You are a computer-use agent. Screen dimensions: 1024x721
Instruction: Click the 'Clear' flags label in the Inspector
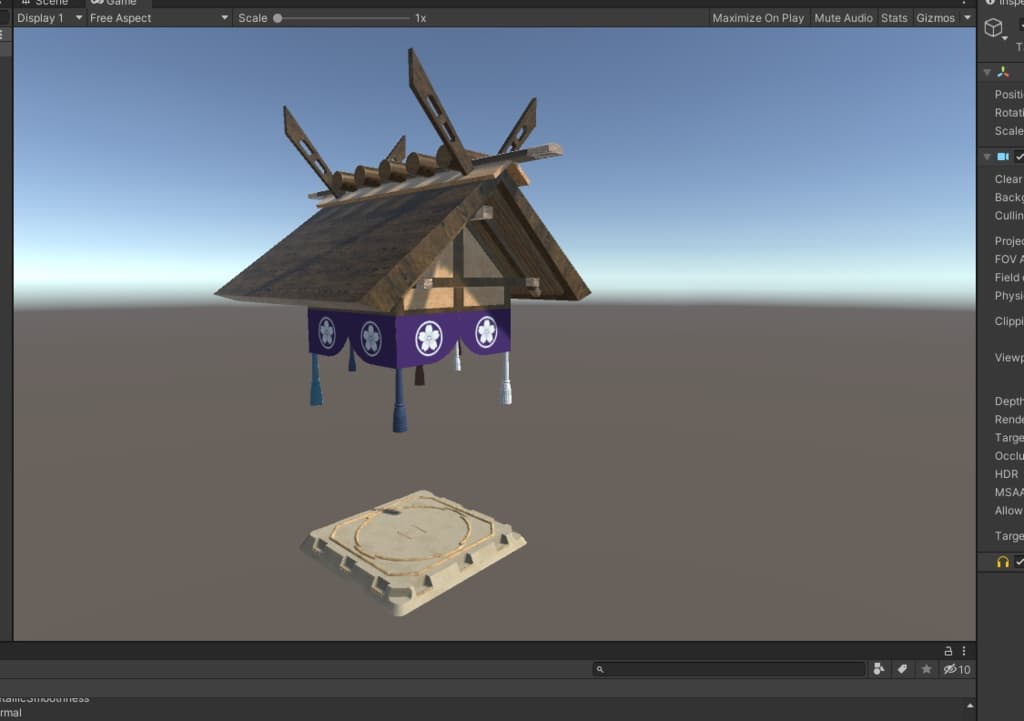[1008, 179]
